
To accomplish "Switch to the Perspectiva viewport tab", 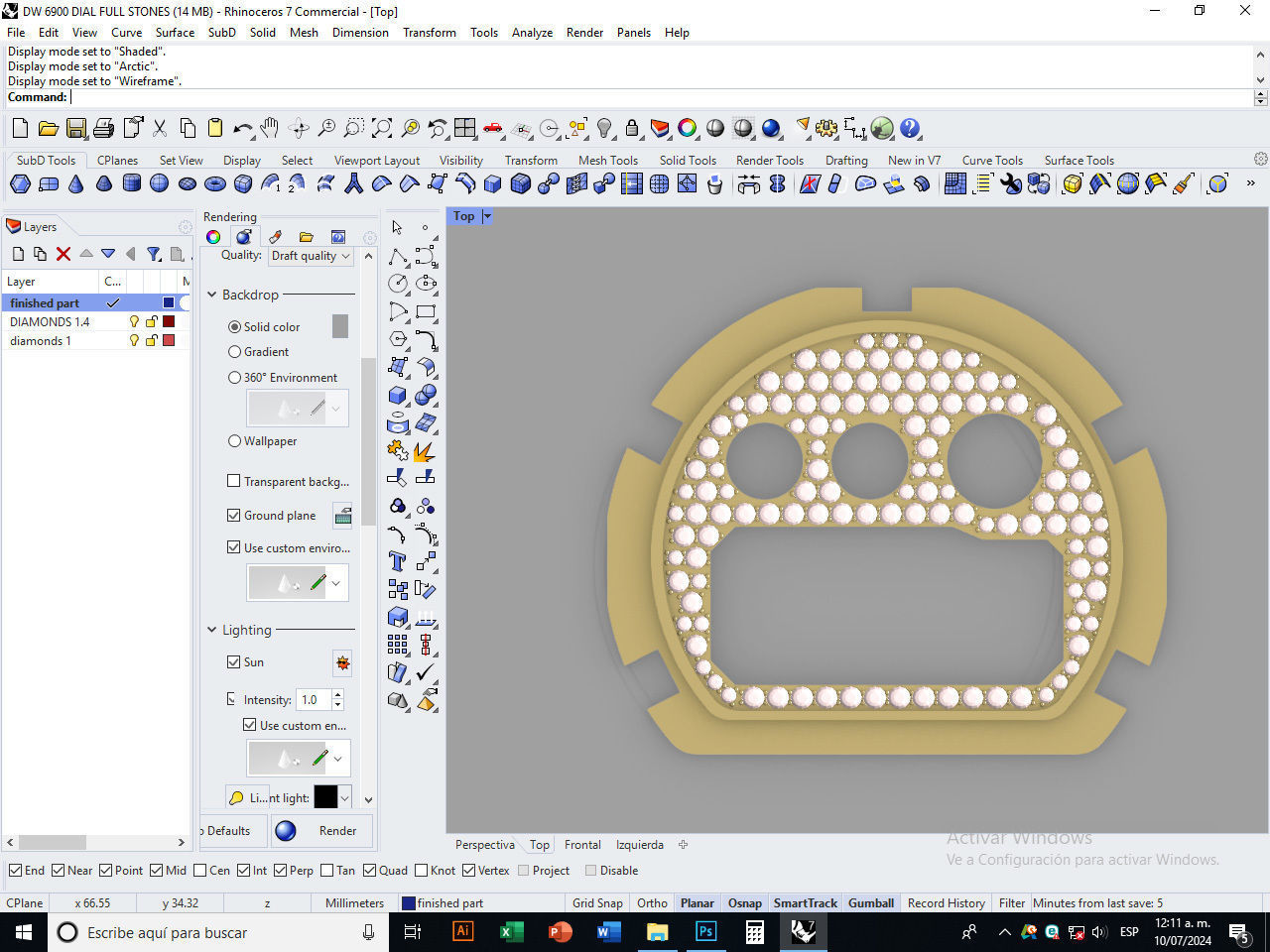I will (485, 845).
